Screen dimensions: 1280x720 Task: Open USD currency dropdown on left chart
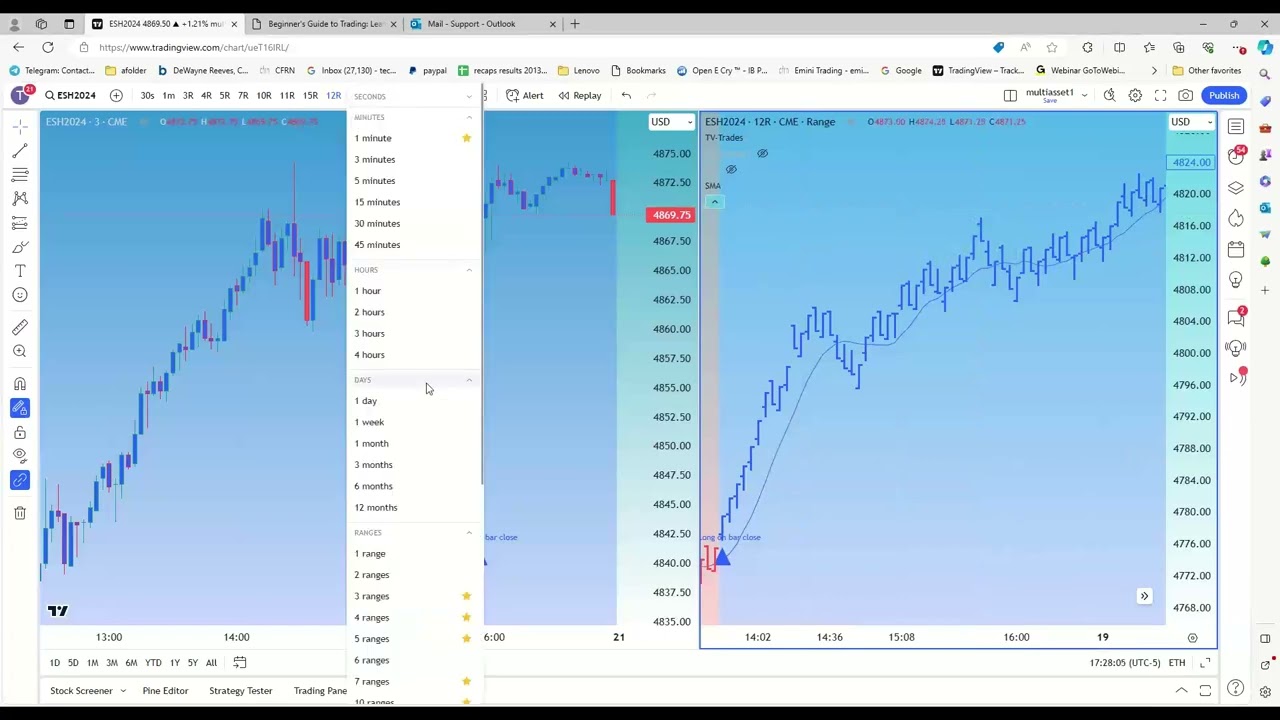[671, 122]
